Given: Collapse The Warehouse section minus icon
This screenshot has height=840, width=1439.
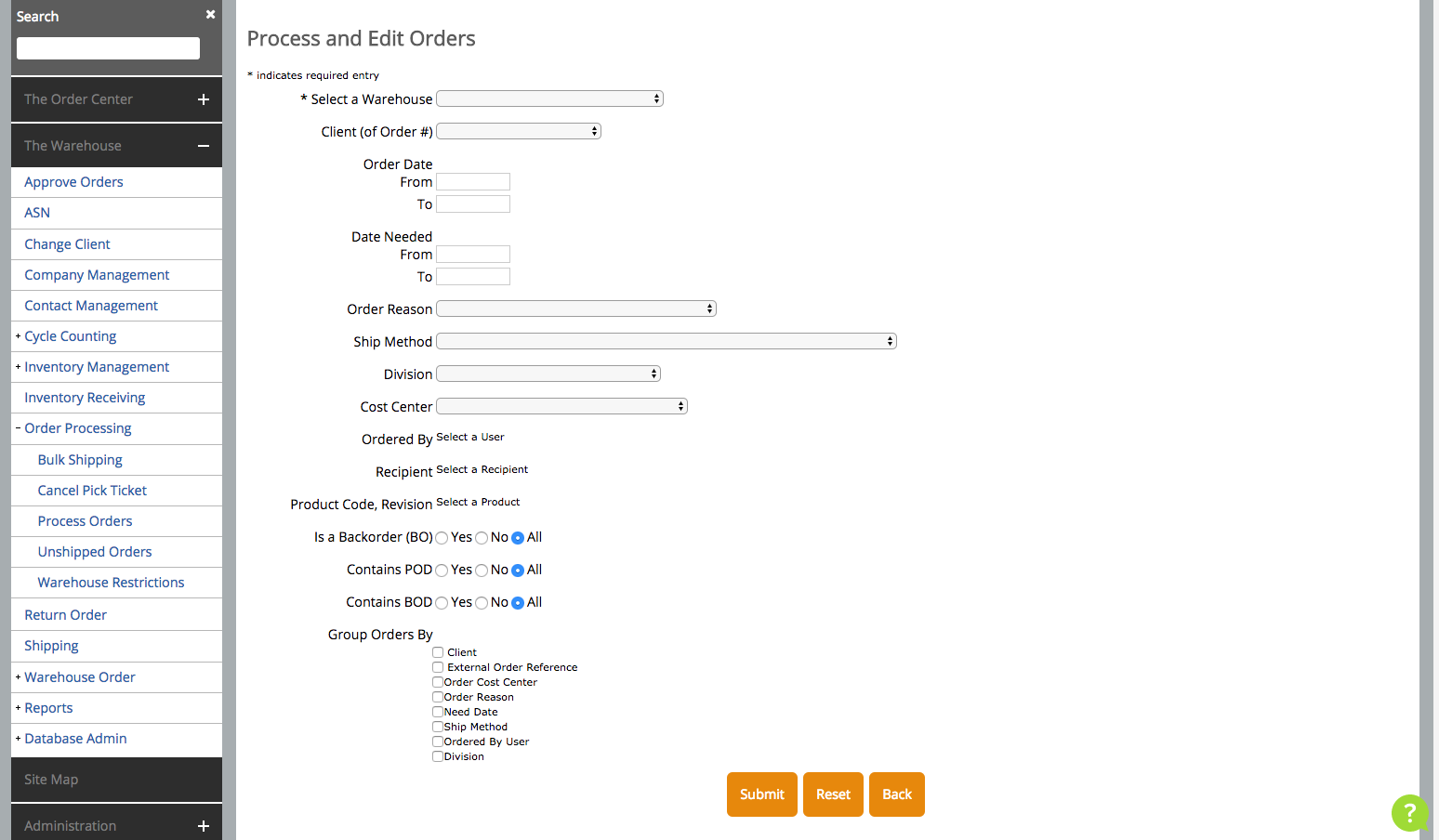Looking at the screenshot, I should click(204, 146).
